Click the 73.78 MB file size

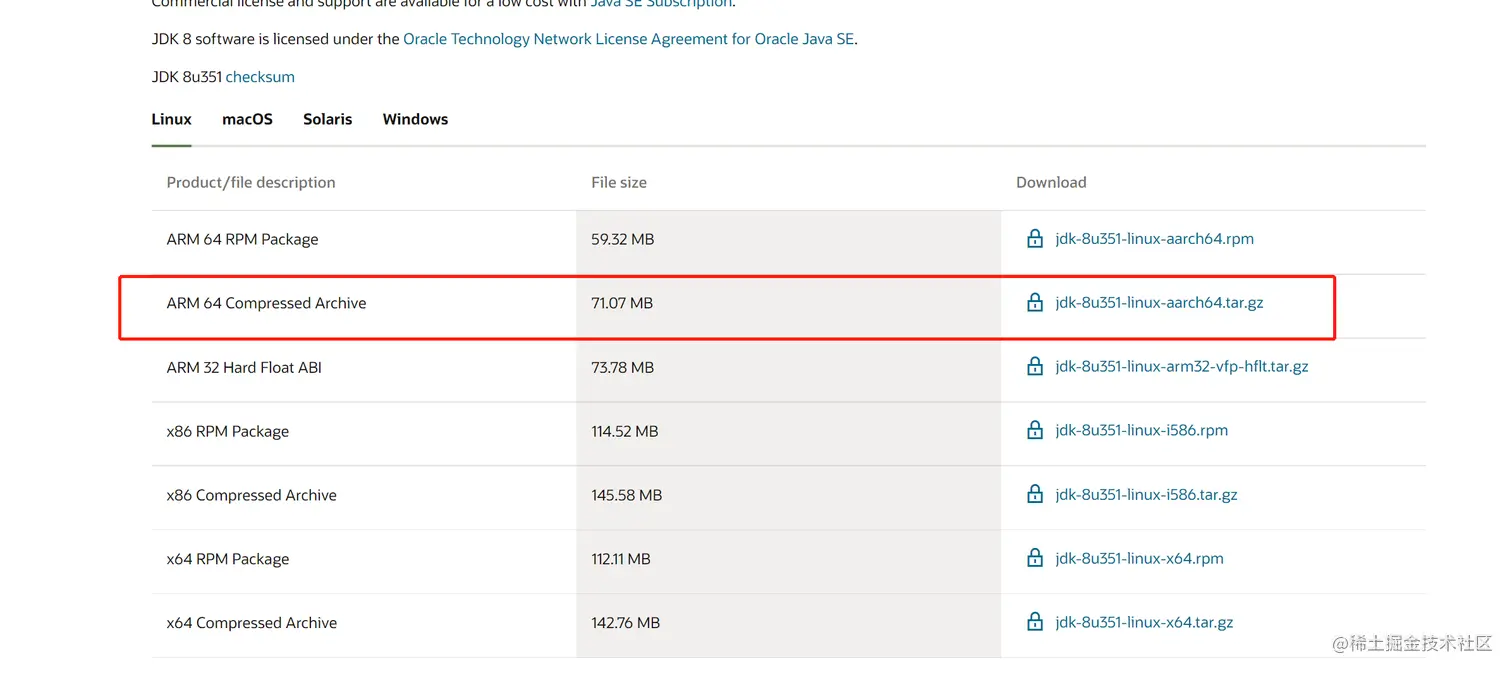pos(622,367)
